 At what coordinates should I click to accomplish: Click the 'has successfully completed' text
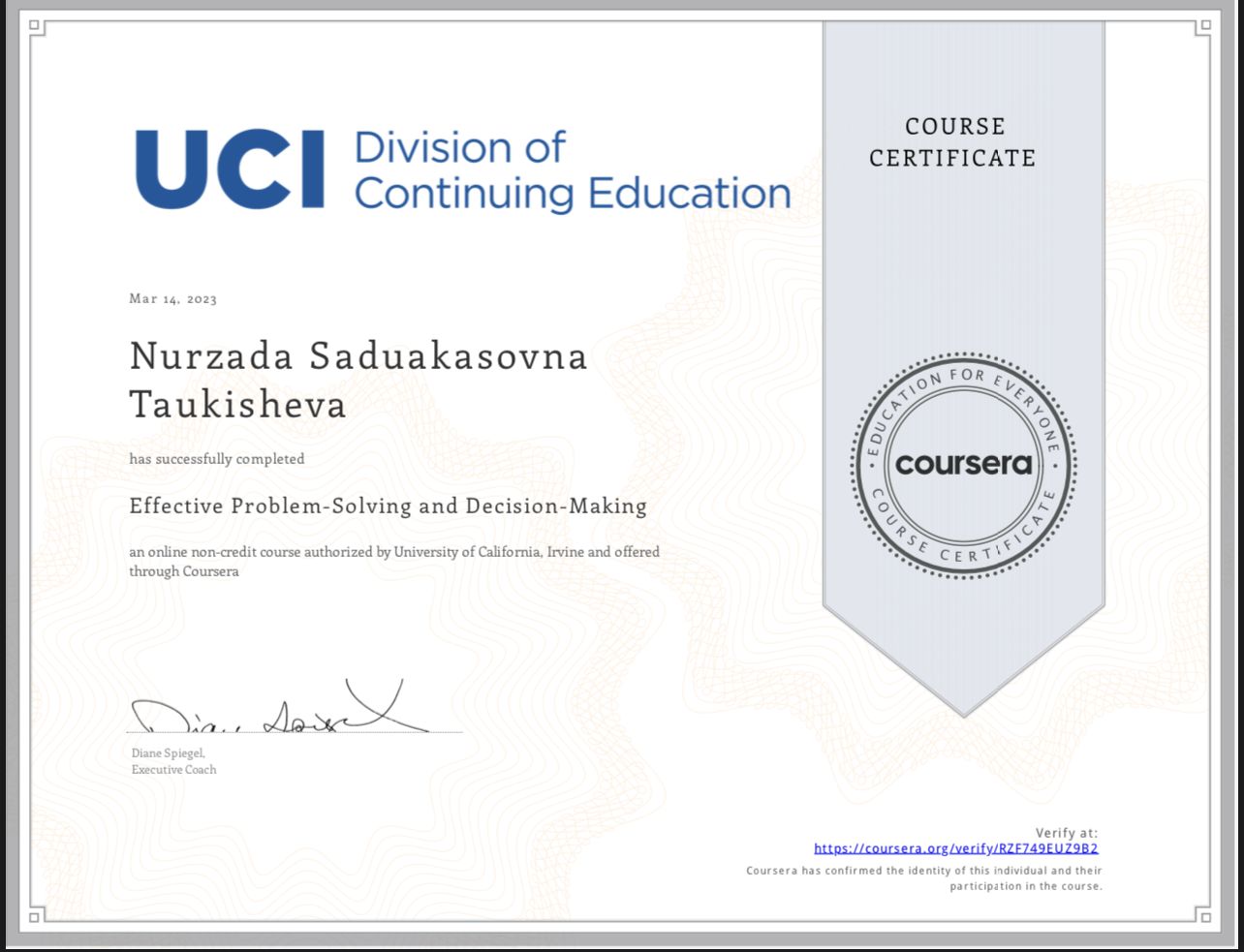[217, 459]
